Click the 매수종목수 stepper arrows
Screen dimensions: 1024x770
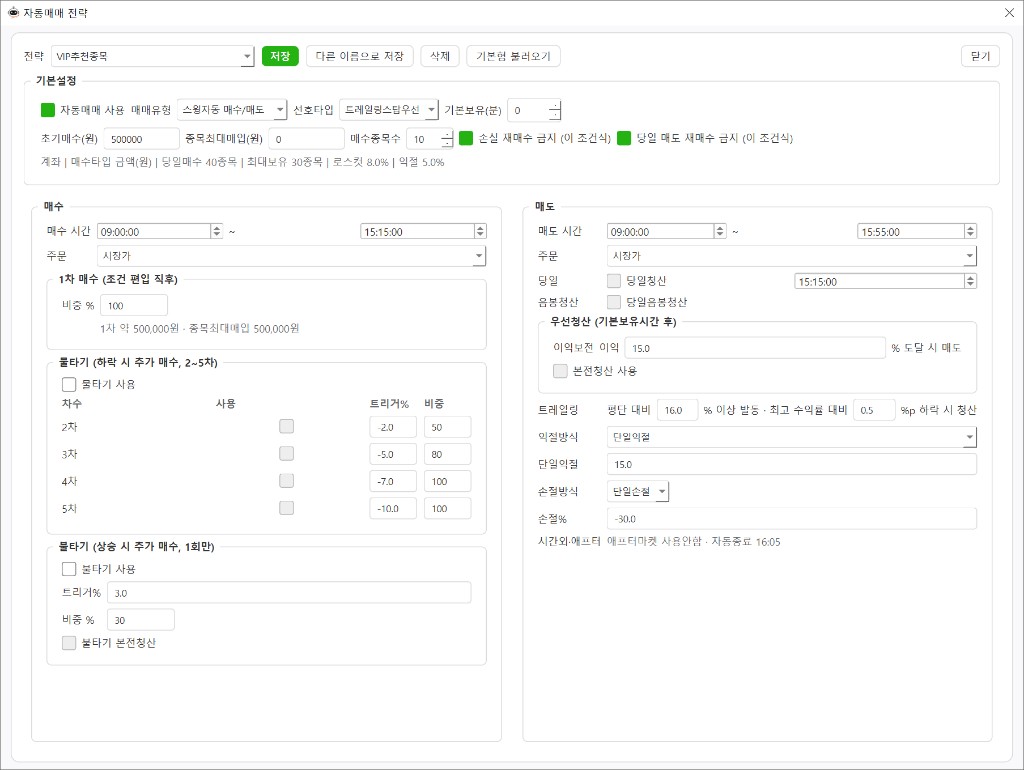(x=447, y=139)
